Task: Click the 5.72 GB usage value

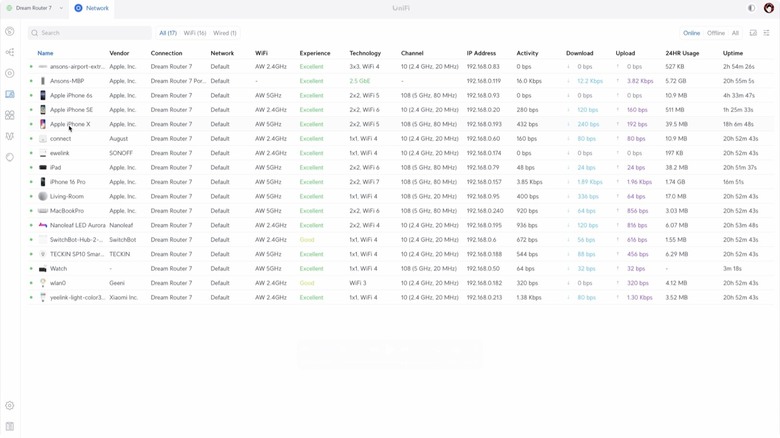Action: point(675,81)
